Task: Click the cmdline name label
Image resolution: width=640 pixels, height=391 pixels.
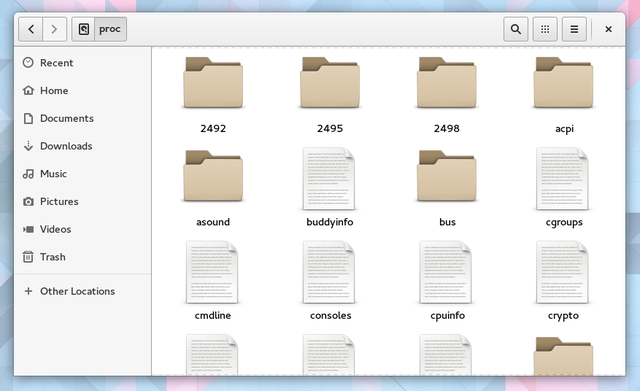Action: pyautogui.click(x=213, y=315)
